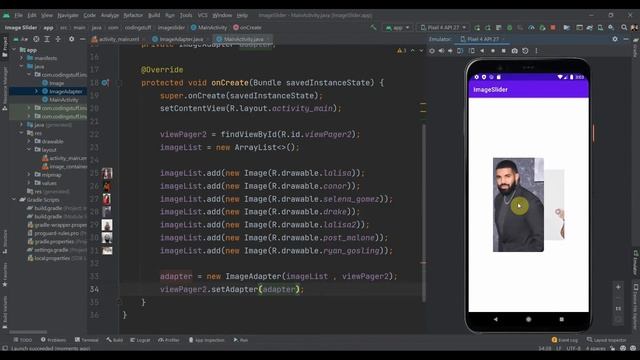Click MainActivity breadcrumb in navigation bar
This screenshot has width=640, height=360.
209,27
